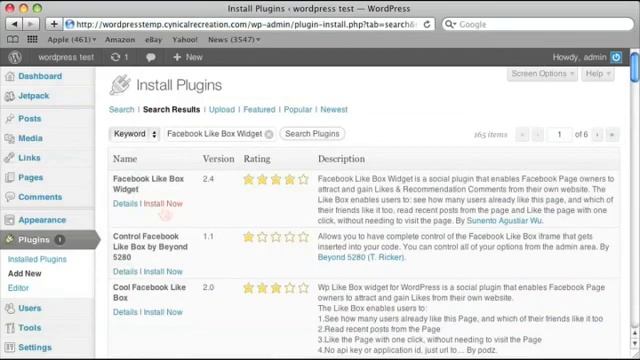Click the Safari back arrow button
The height and width of the screenshot is (360, 640).
(x=14, y=24)
